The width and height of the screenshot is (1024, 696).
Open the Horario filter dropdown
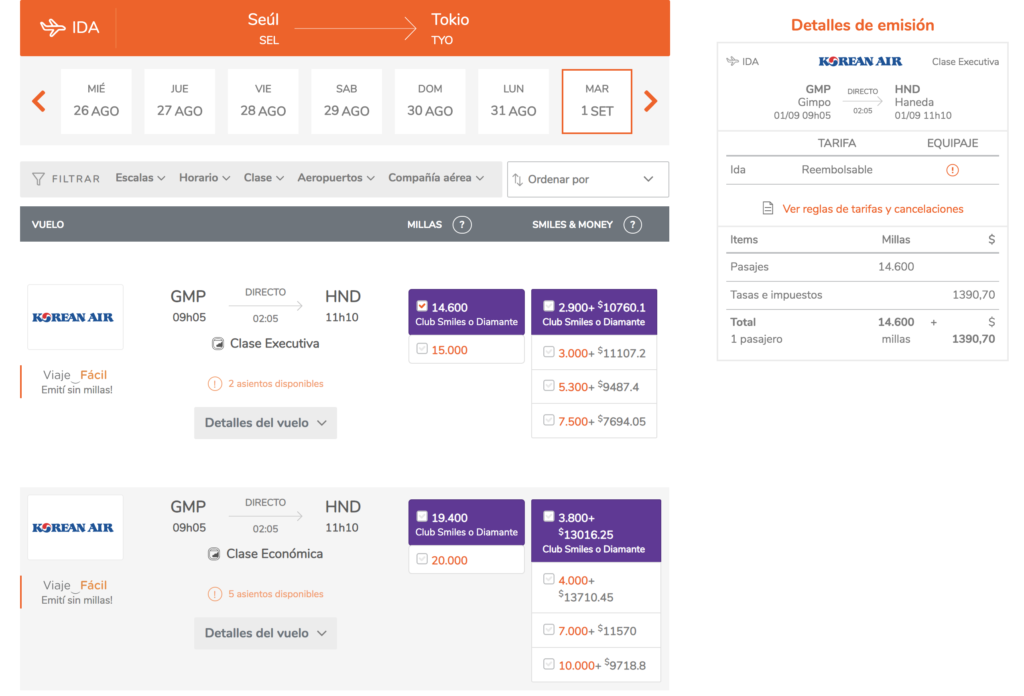204,178
